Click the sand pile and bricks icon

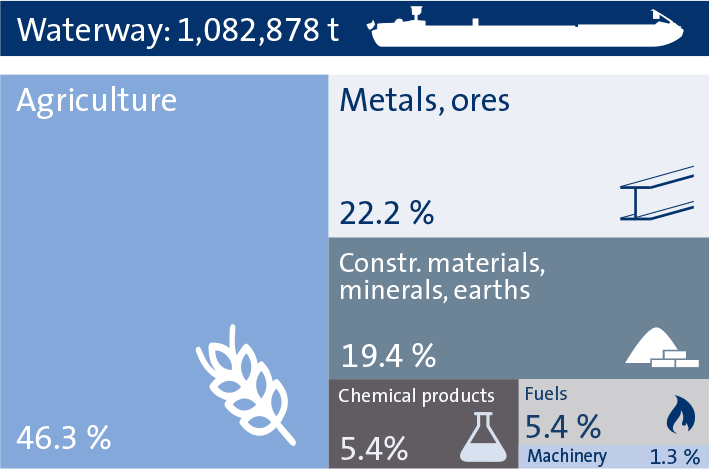point(662,347)
